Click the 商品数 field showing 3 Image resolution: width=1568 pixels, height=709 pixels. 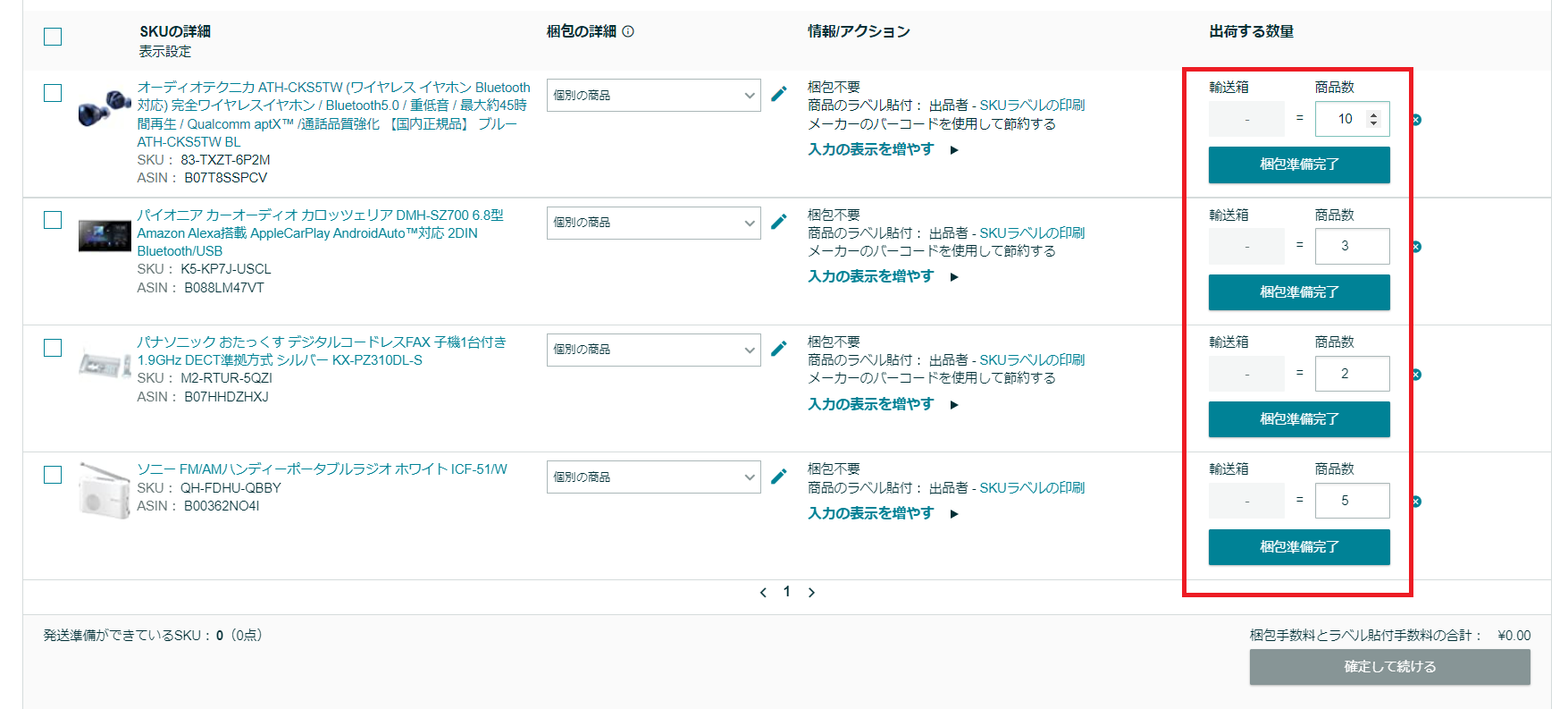click(1352, 246)
